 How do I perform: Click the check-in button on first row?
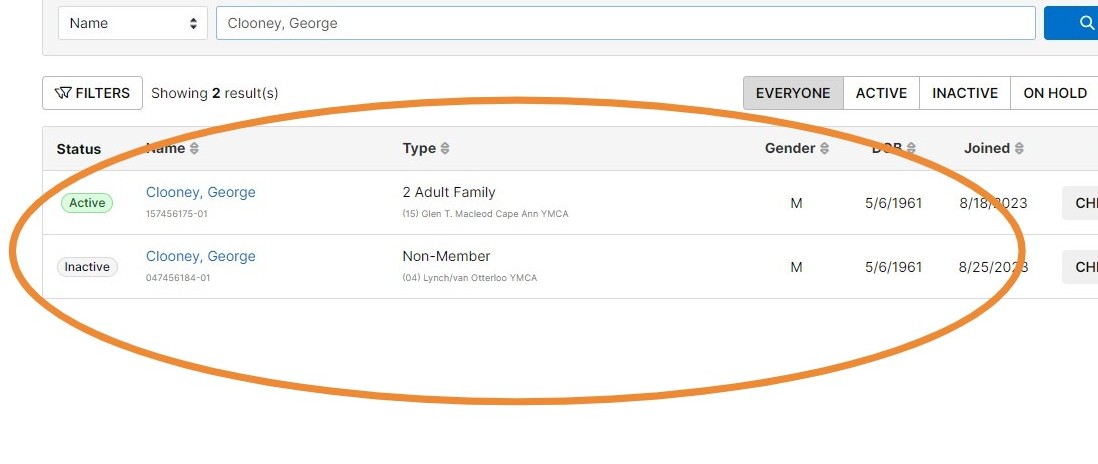point(1080,203)
